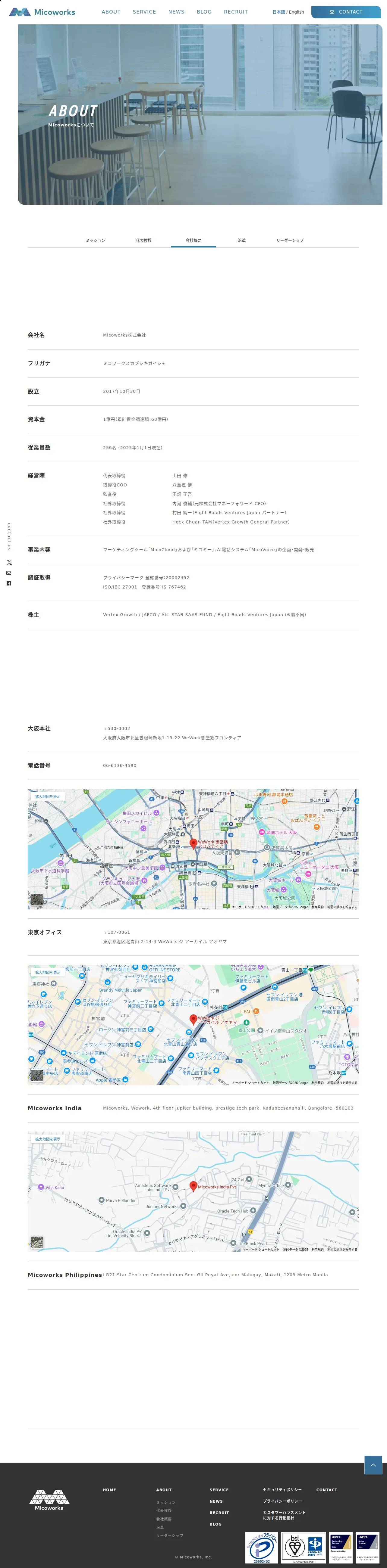Open the footer ミッション sub-link
Image resolution: width=387 pixels, height=1568 pixels.
166,1502
